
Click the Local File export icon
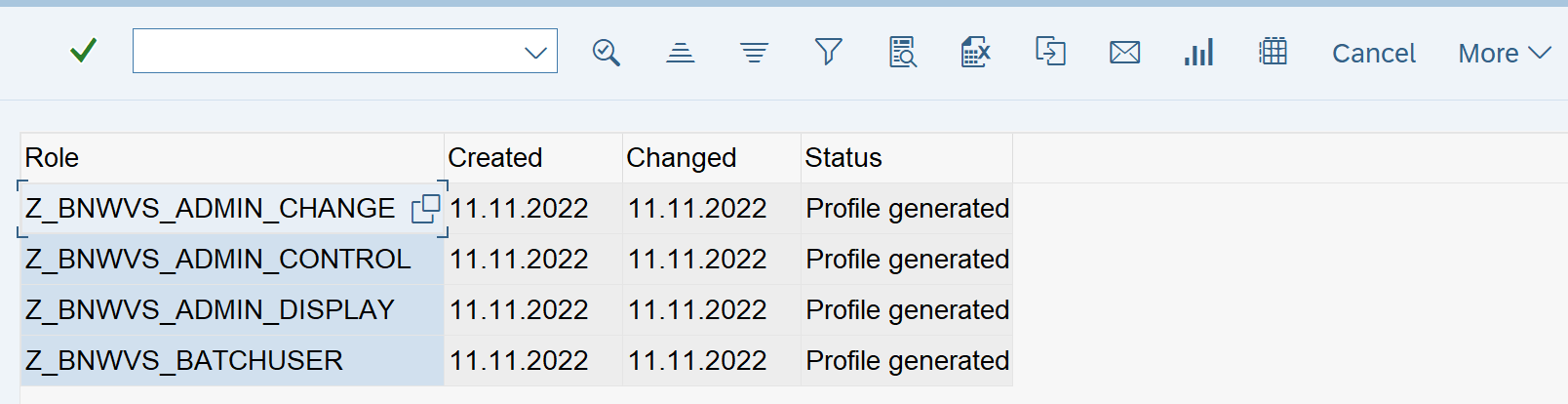[1050, 52]
